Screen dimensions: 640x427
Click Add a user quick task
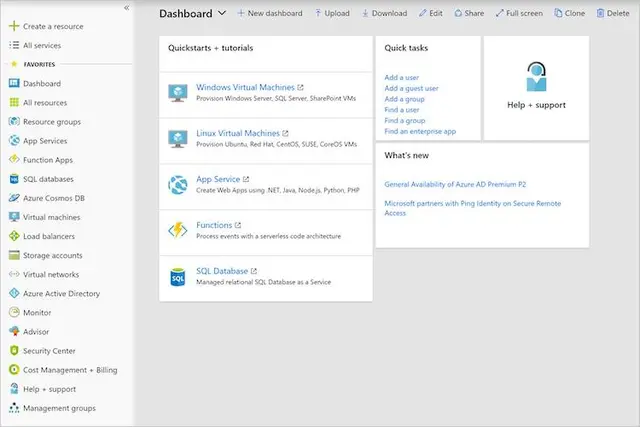(402, 77)
